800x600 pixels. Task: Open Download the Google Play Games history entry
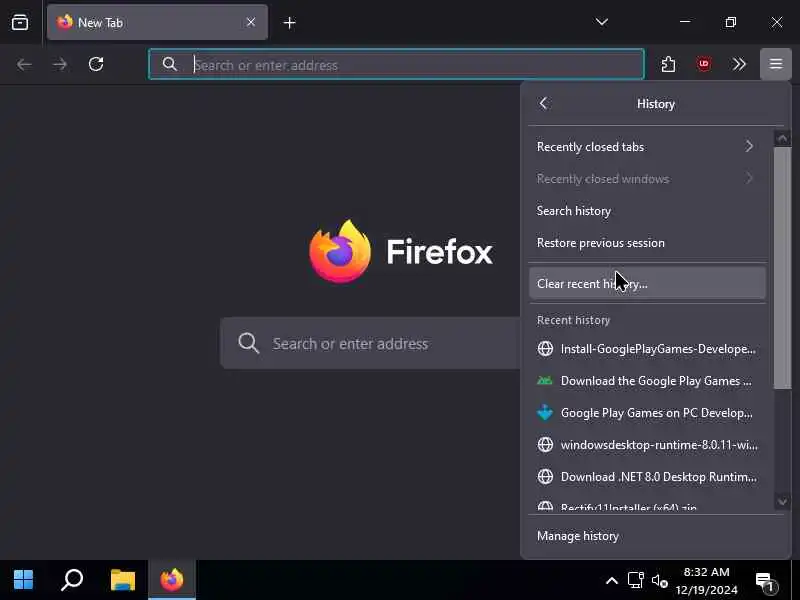(x=647, y=381)
